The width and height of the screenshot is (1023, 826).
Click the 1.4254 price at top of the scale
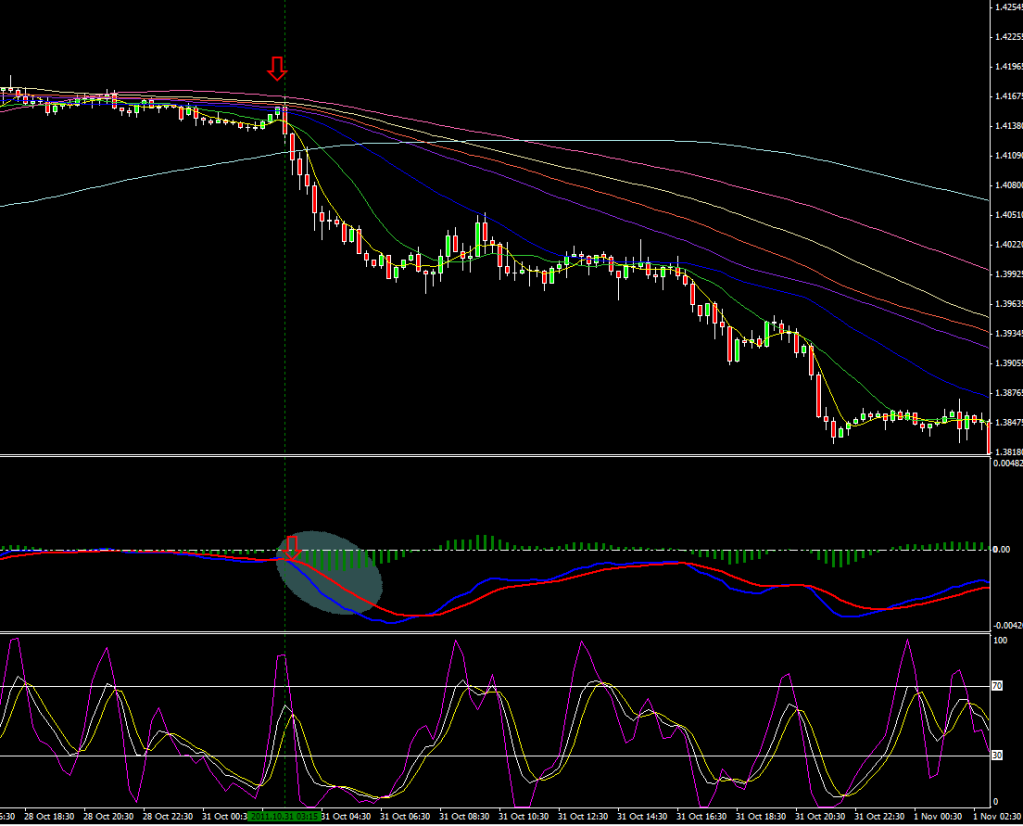1006,8
